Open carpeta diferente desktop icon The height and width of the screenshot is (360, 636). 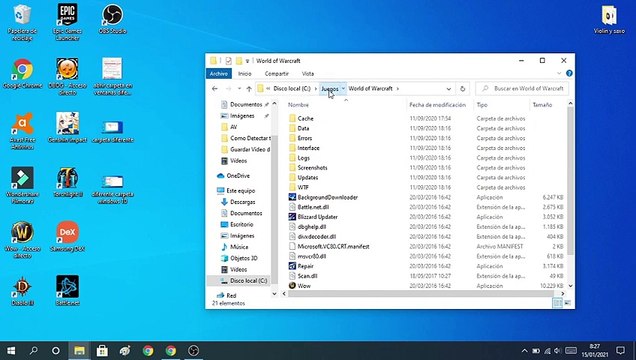coord(112,131)
